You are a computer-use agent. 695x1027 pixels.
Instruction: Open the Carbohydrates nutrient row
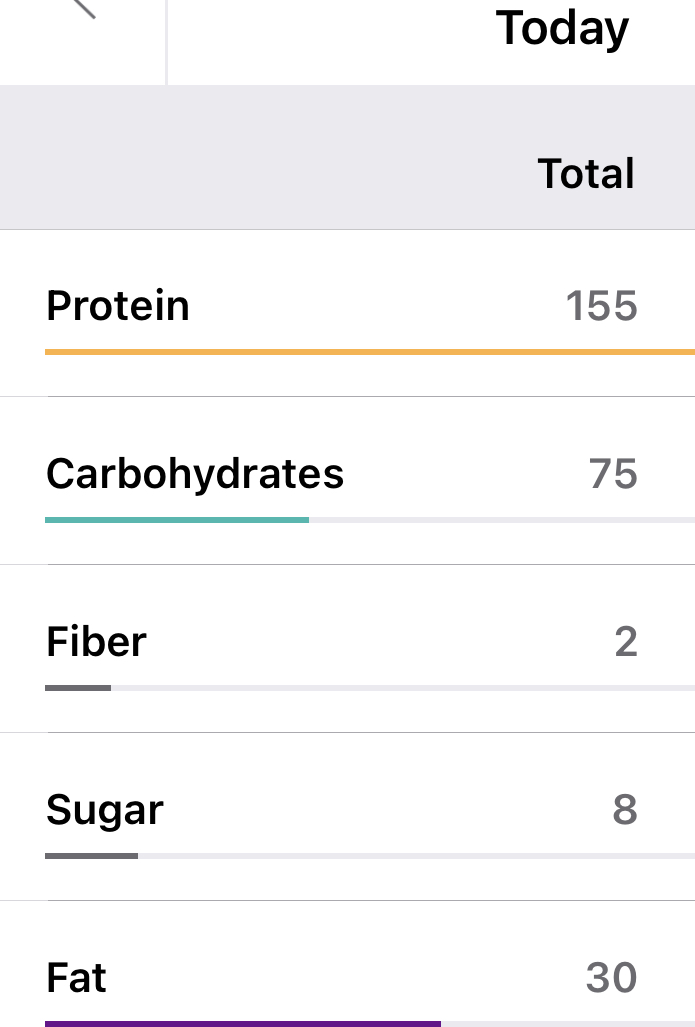click(347, 481)
